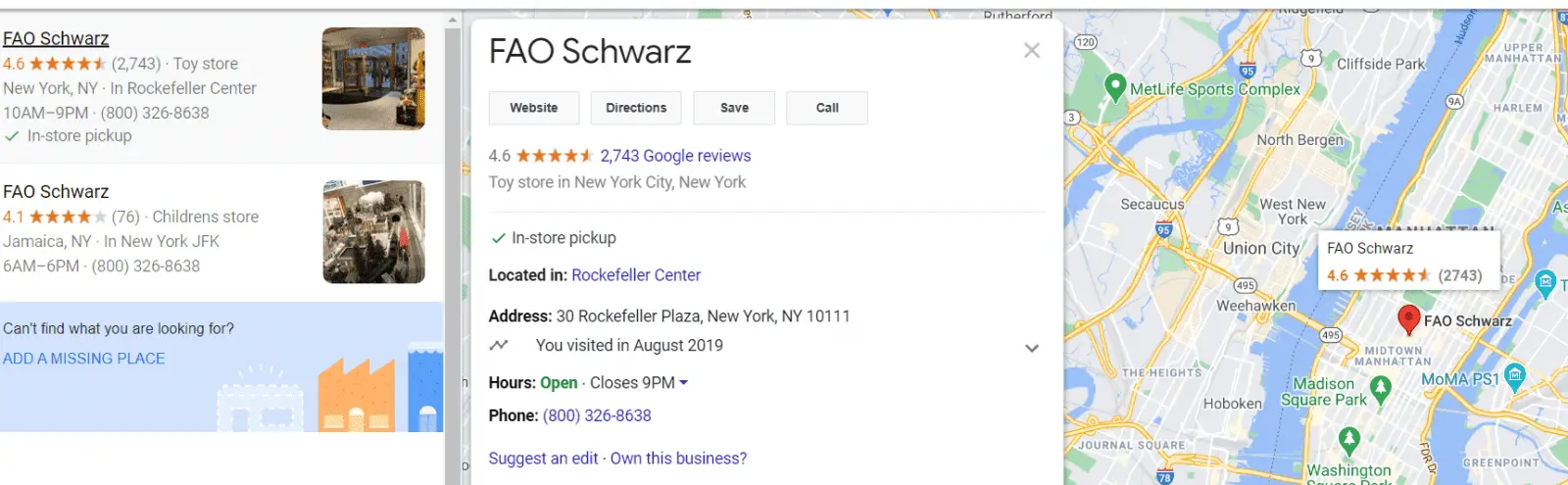Select the Rockefeller Center store photo thumbnail
Viewport: 1568px width, 485px height.
pyautogui.click(x=373, y=78)
